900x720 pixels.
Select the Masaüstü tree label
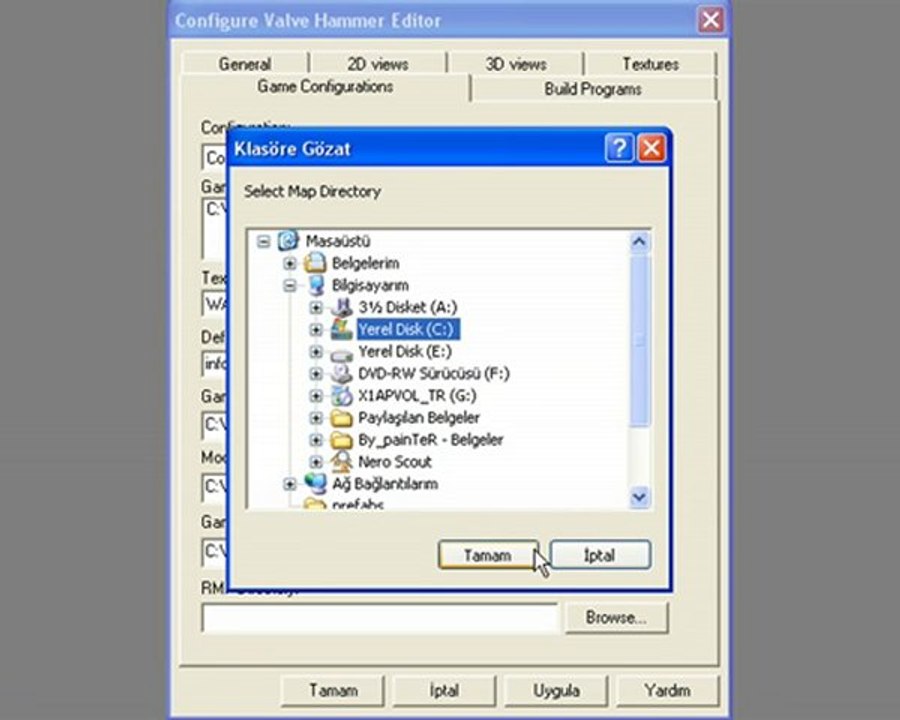(338, 241)
